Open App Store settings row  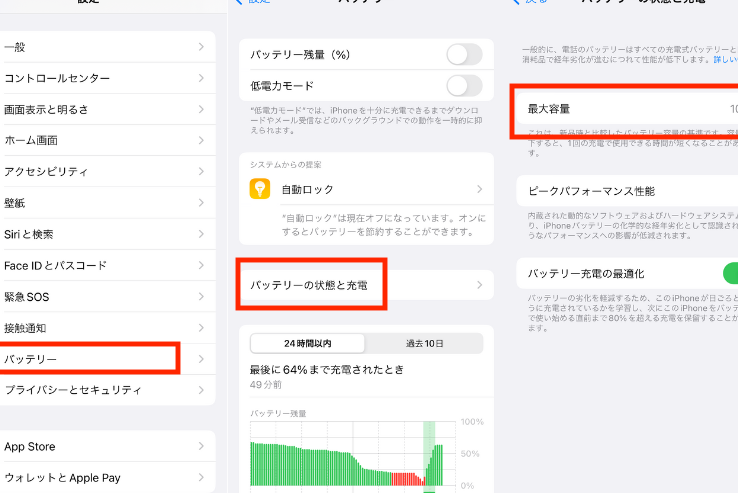100,447
